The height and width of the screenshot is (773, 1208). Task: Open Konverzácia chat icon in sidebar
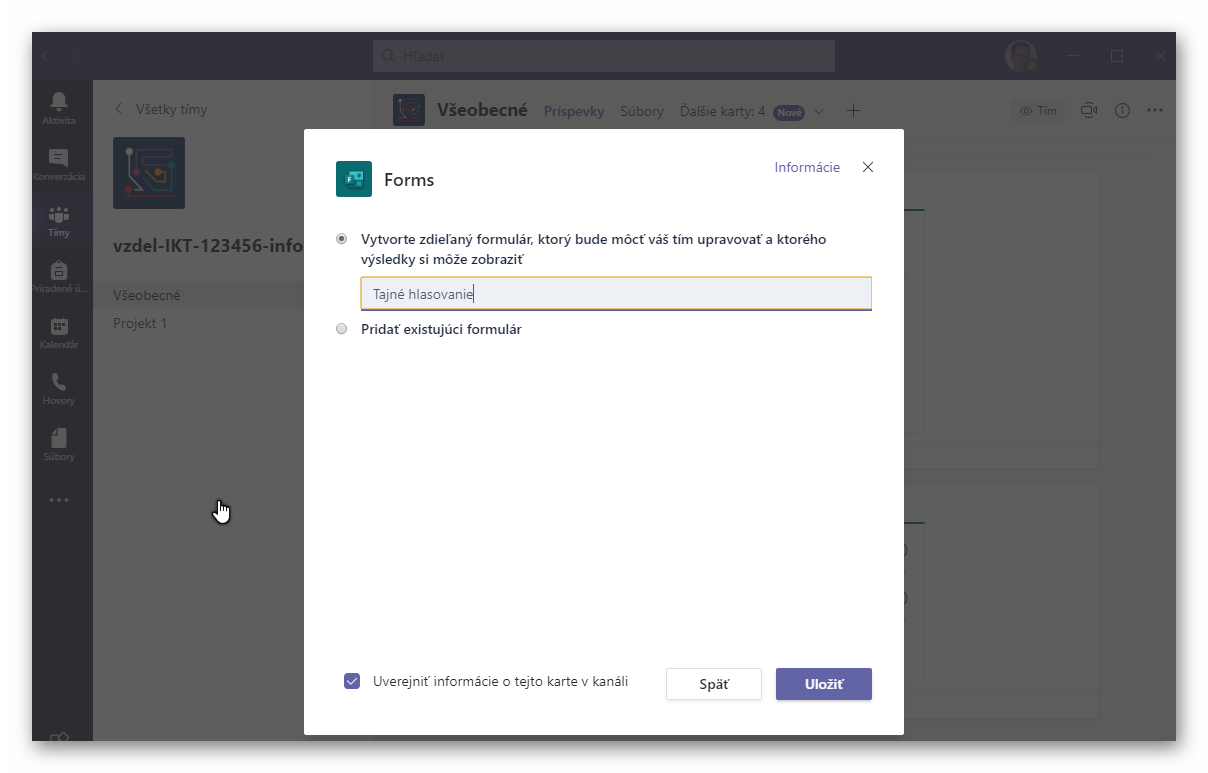(59, 158)
